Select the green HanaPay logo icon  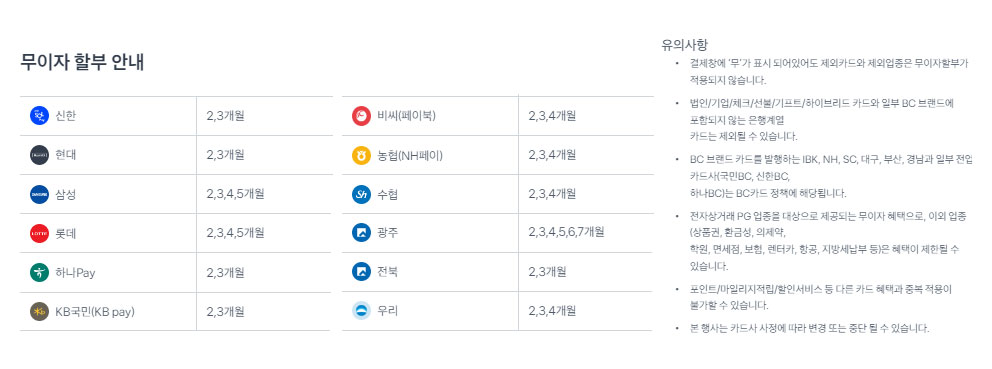[39, 273]
